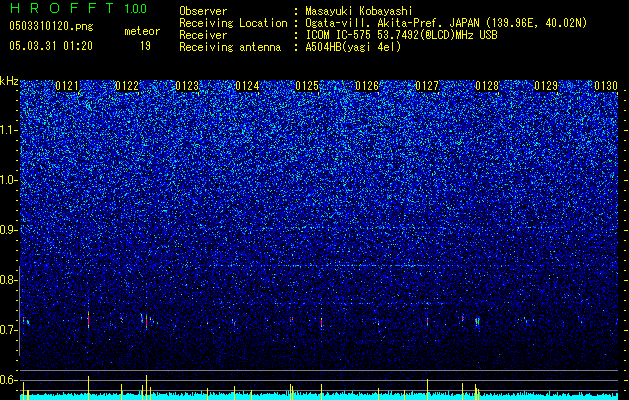Click the 0124 time marker

click(x=247, y=86)
